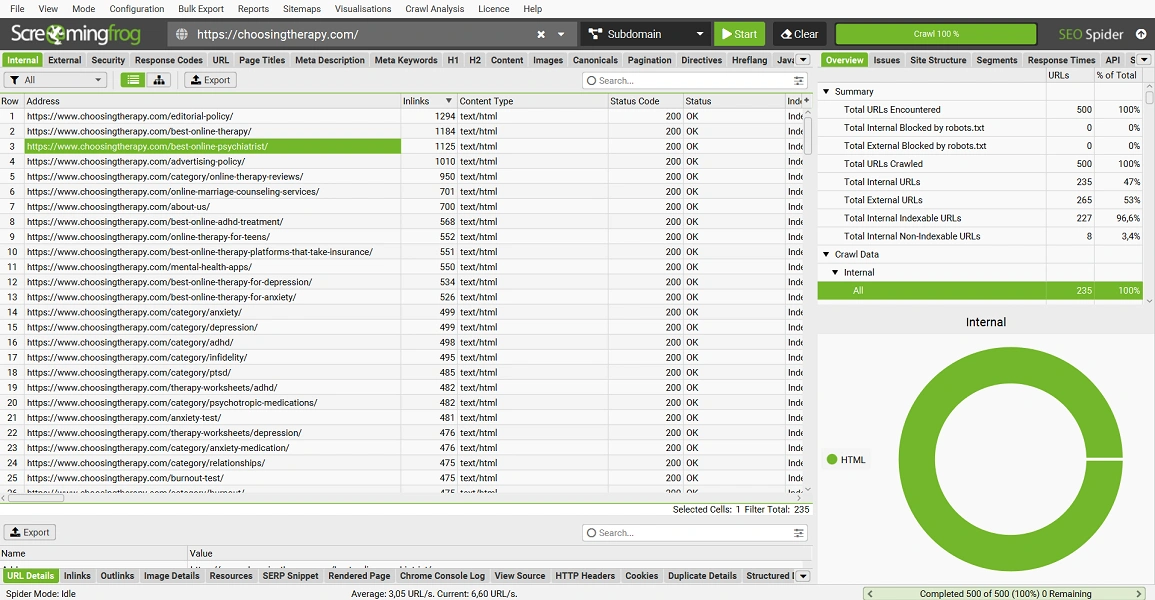This screenshot has width=1155, height=600.
Task: Collapse the Internal tree node
Action: pos(835,272)
